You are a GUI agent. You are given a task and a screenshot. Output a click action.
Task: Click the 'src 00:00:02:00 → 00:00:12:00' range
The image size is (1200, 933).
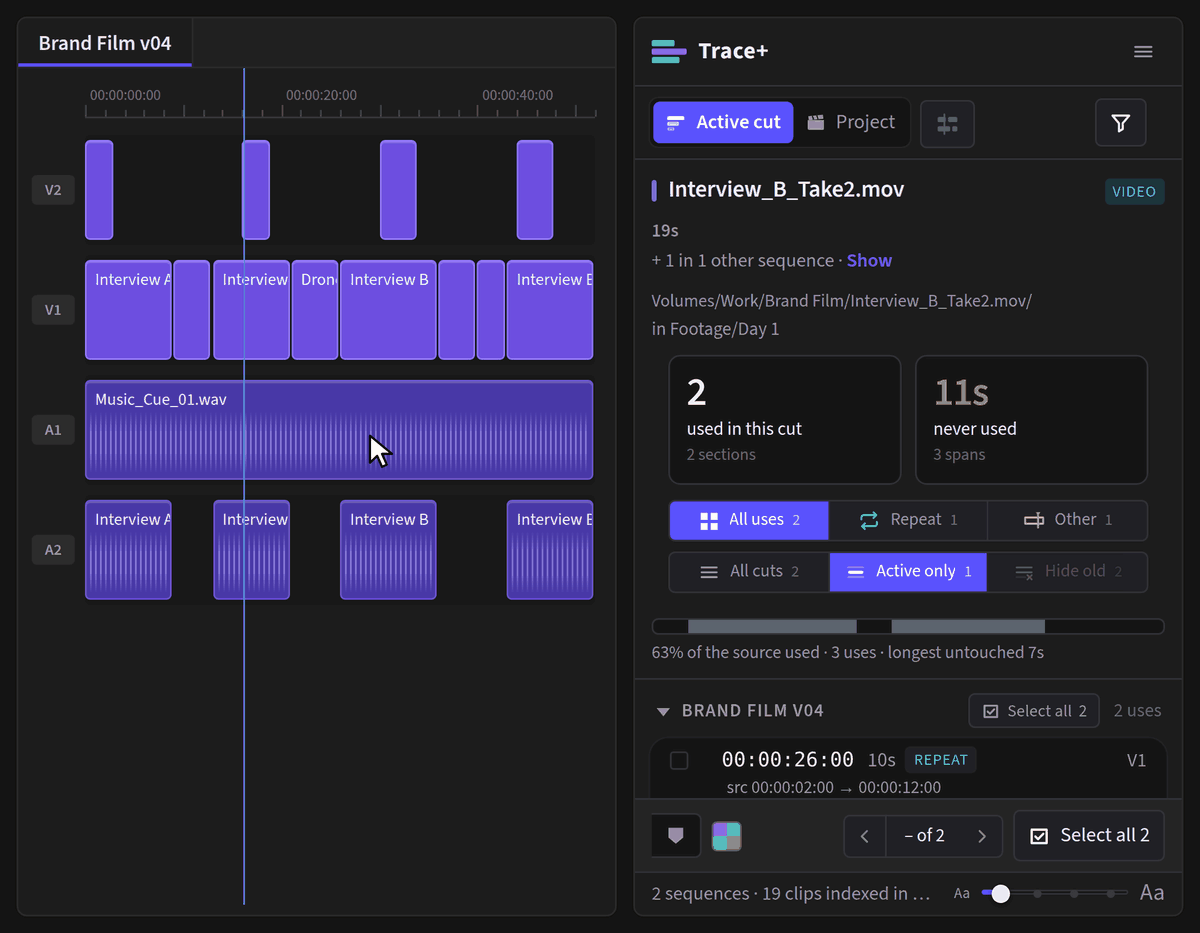click(x=834, y=788)
